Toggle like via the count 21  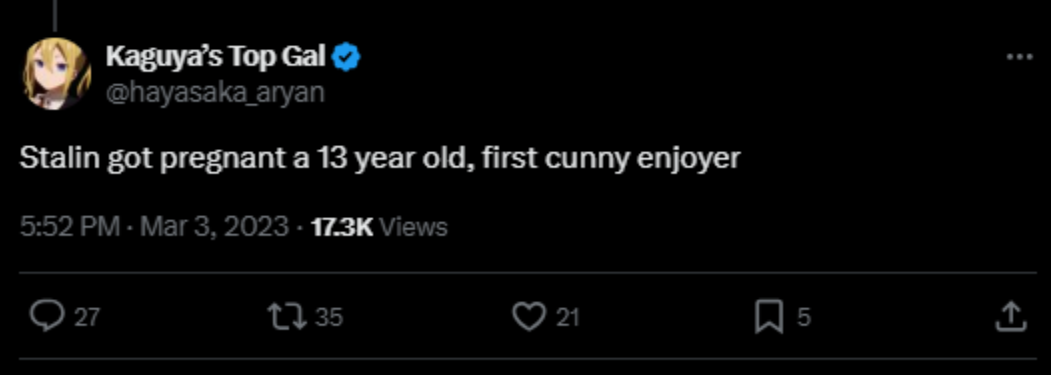[567, 317]
